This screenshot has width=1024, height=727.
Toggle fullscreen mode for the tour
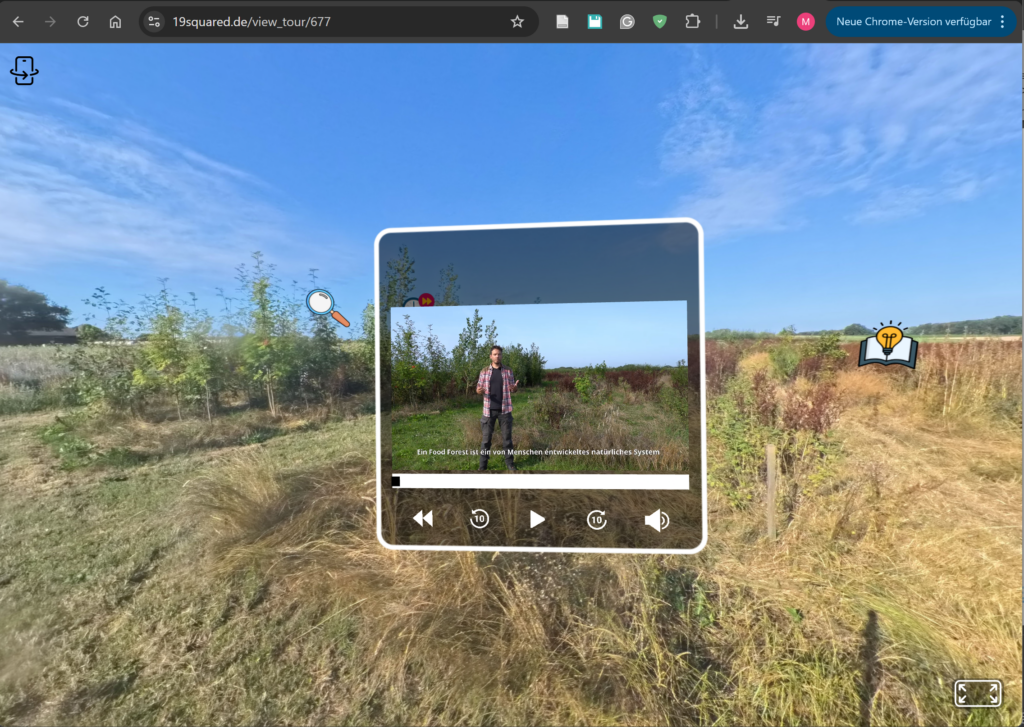[x=977, y=693]
